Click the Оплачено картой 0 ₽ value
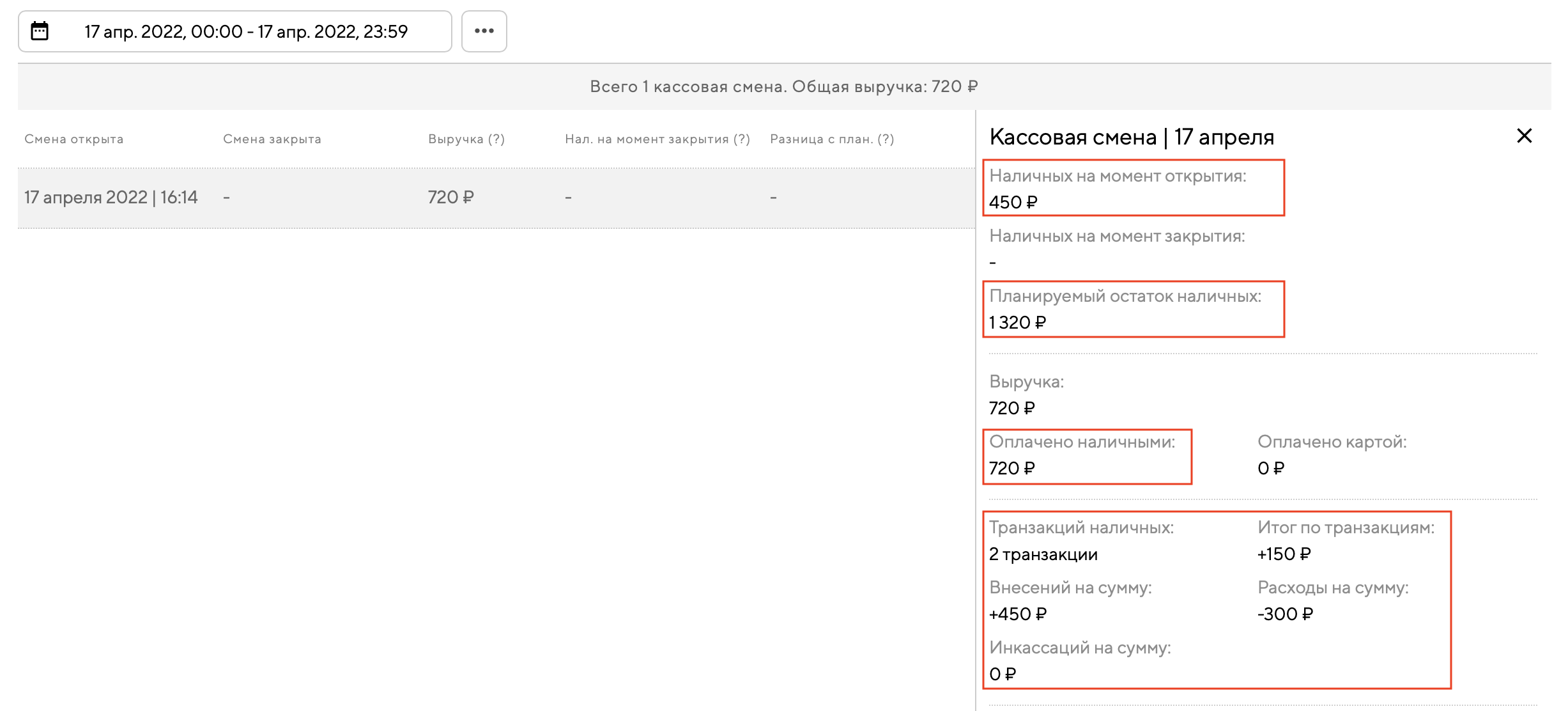Viewport: 1568px width, 711px height. click(x=1270, y=469)
